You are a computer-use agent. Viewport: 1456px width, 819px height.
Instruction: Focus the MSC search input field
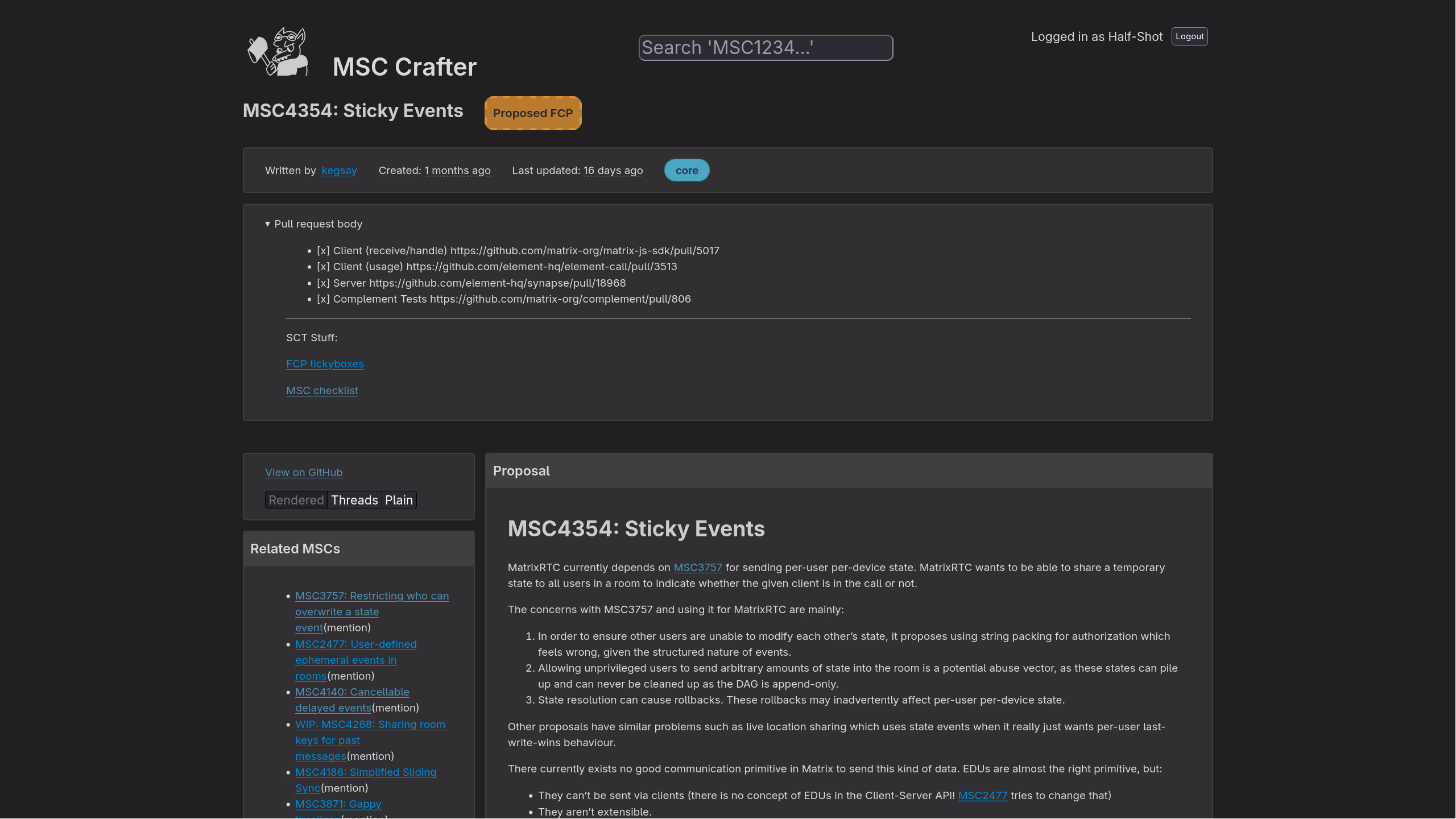tap(766, 48)
